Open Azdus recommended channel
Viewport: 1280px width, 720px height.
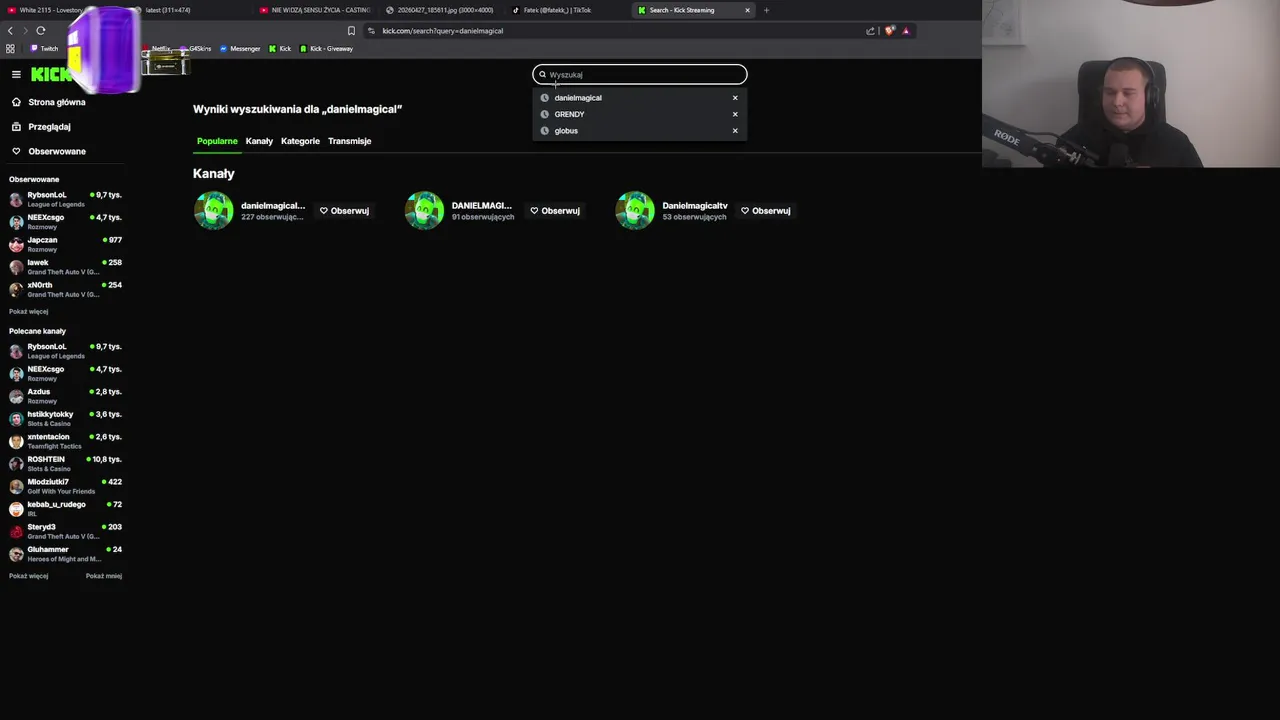coord(65,396)
